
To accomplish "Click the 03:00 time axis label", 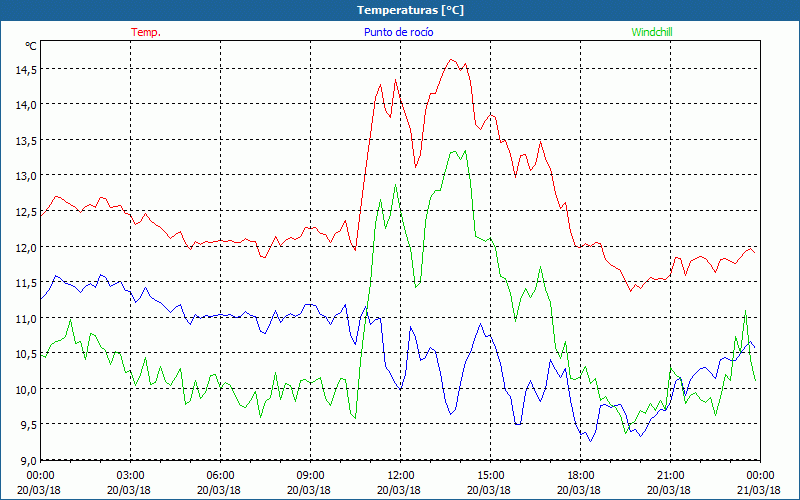I will pyautogui.click(x=131, y=476).
